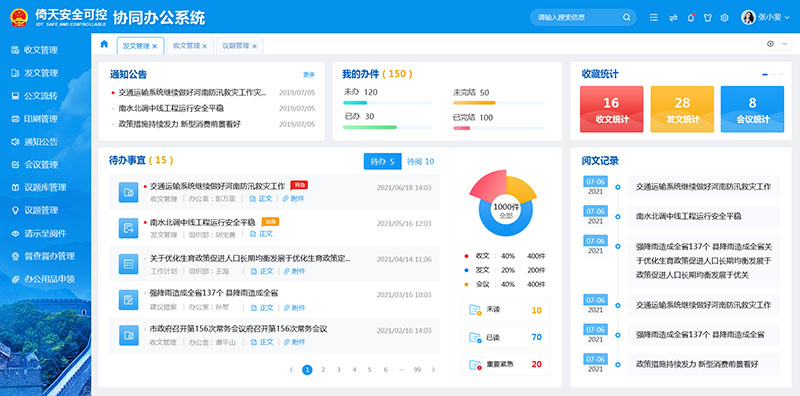Click the 重要紧急 folder icon
The image size is (800, 396).
point(475,364)
